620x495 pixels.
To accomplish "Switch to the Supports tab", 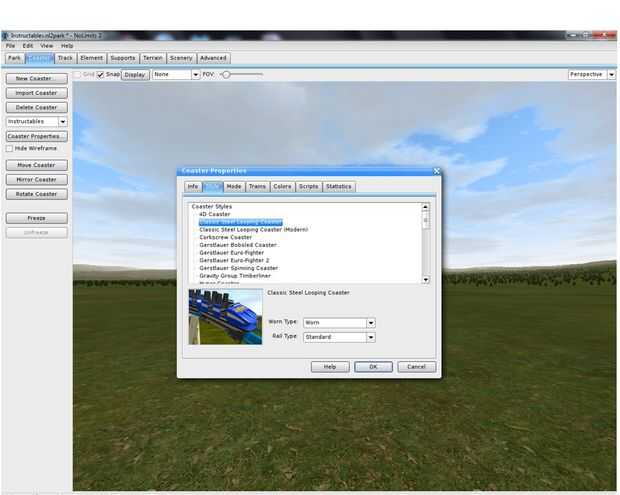I will [x=123, y=58].
